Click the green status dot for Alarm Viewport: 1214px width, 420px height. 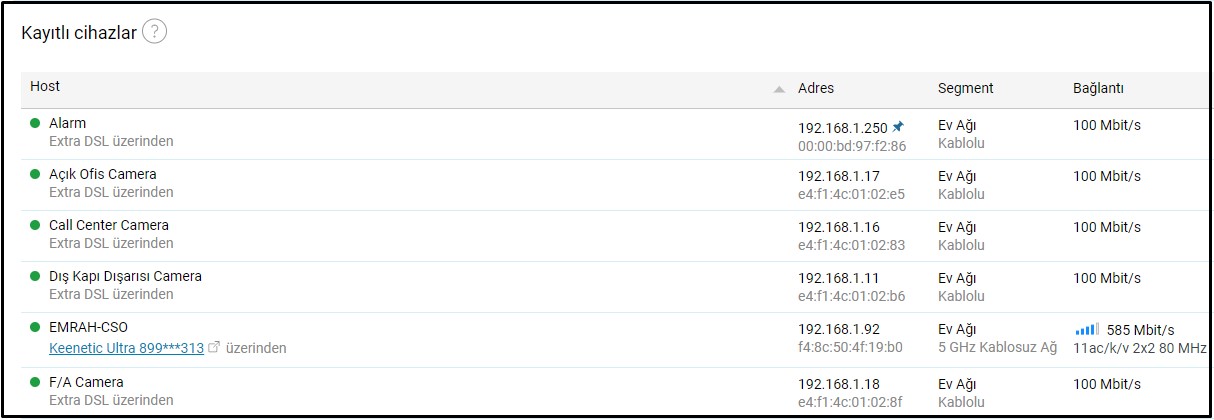click(x=35, y=123)
